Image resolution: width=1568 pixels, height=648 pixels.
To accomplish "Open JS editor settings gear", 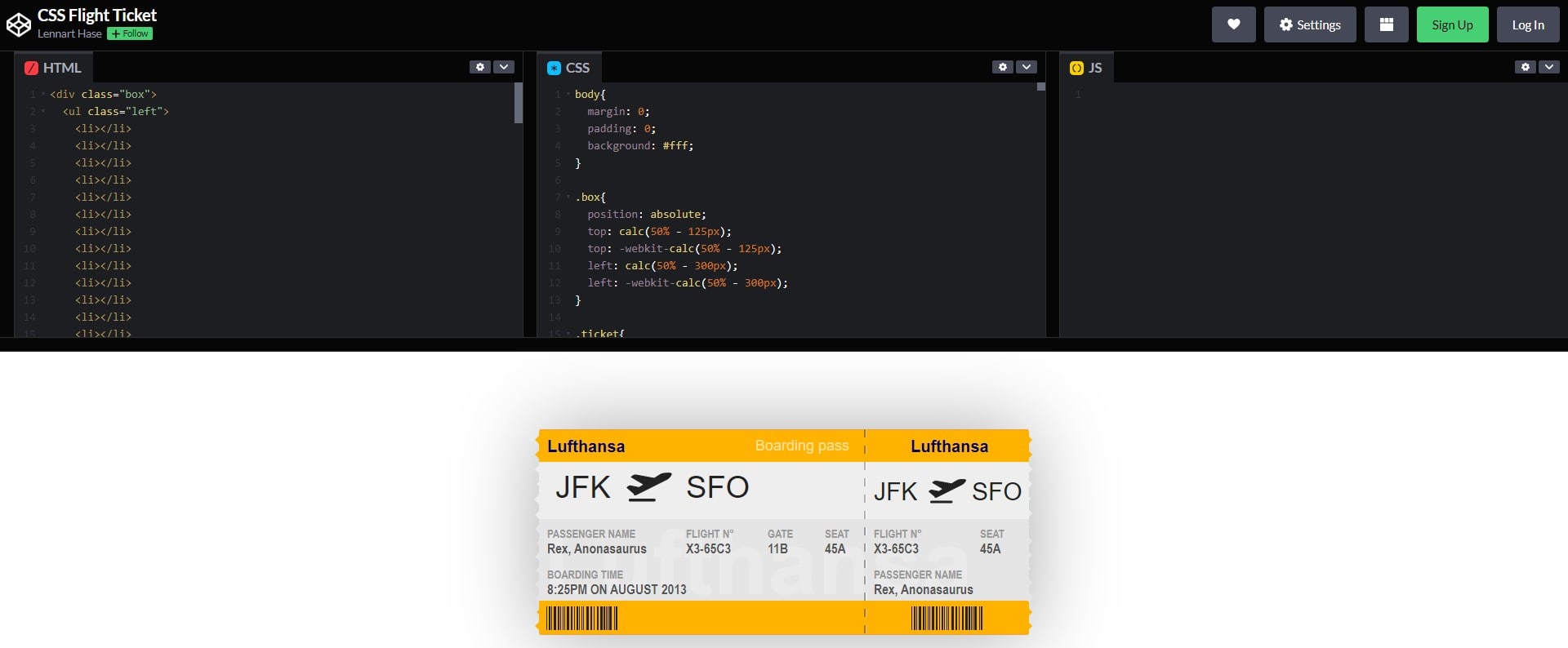I will (1526, 67).
